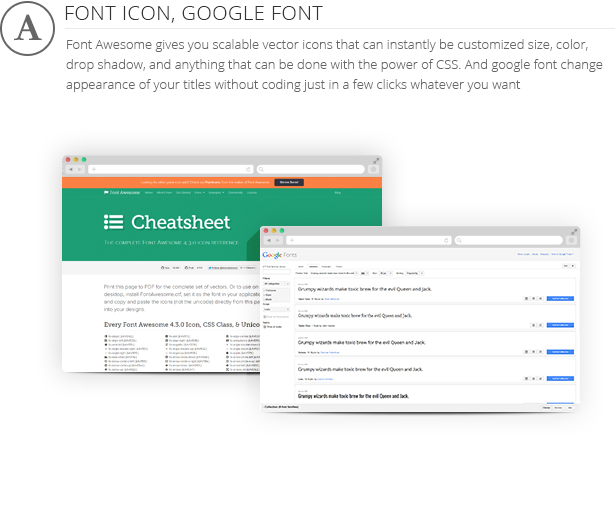Click fullscreen arrows icon on Google Fonts window

pyautogui.click(x=574, y=232)
